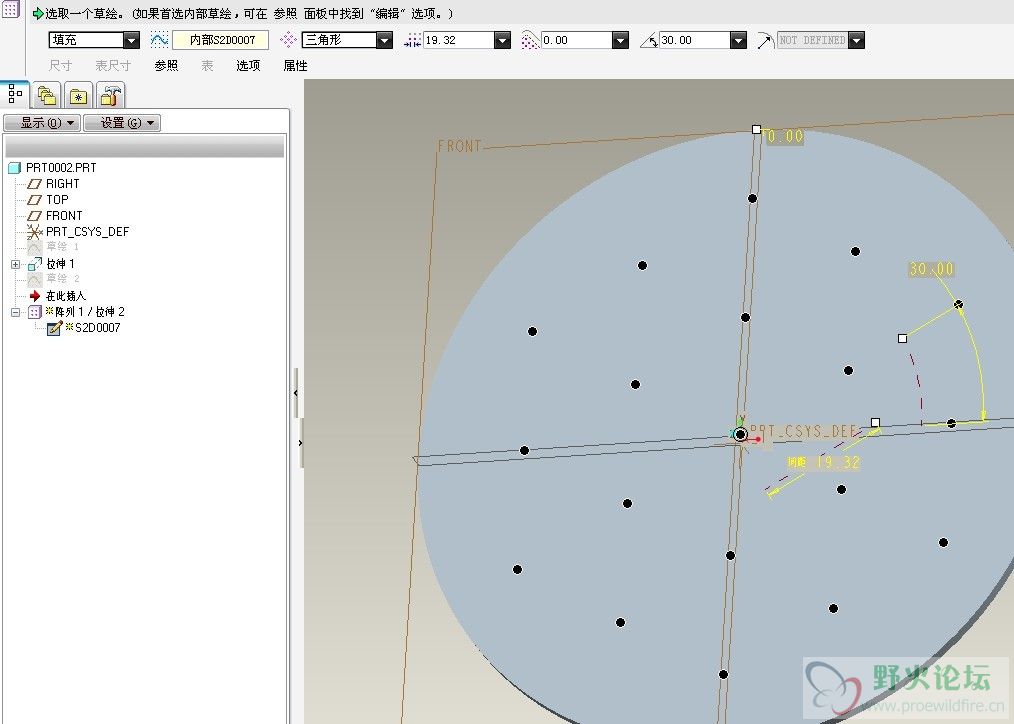The height and width of the screenshot is (724, 1014).
Task: Open the favorites navigator tab
Action: (78, 96)
